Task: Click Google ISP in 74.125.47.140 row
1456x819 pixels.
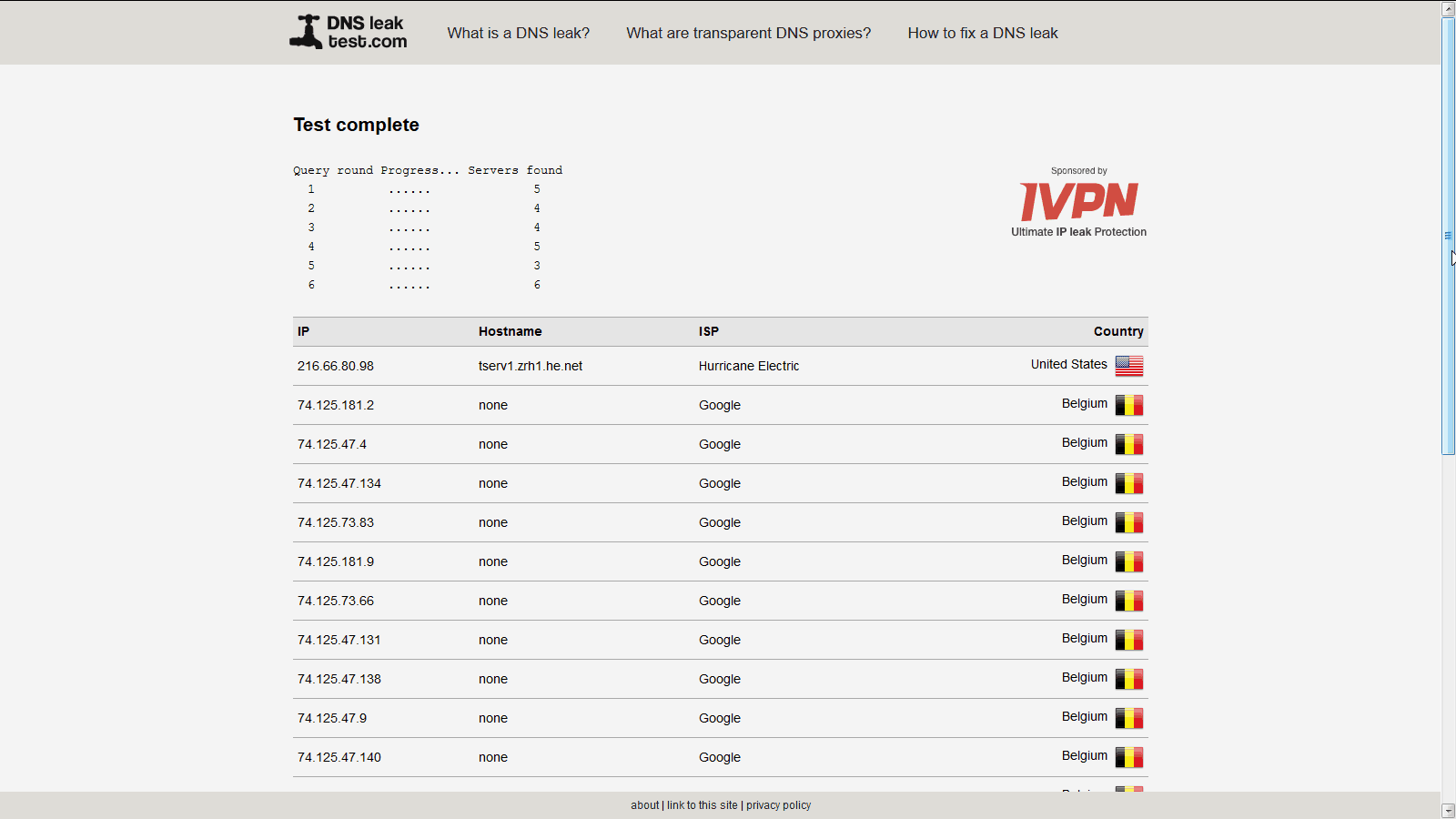Action: [x=720, y=757]
